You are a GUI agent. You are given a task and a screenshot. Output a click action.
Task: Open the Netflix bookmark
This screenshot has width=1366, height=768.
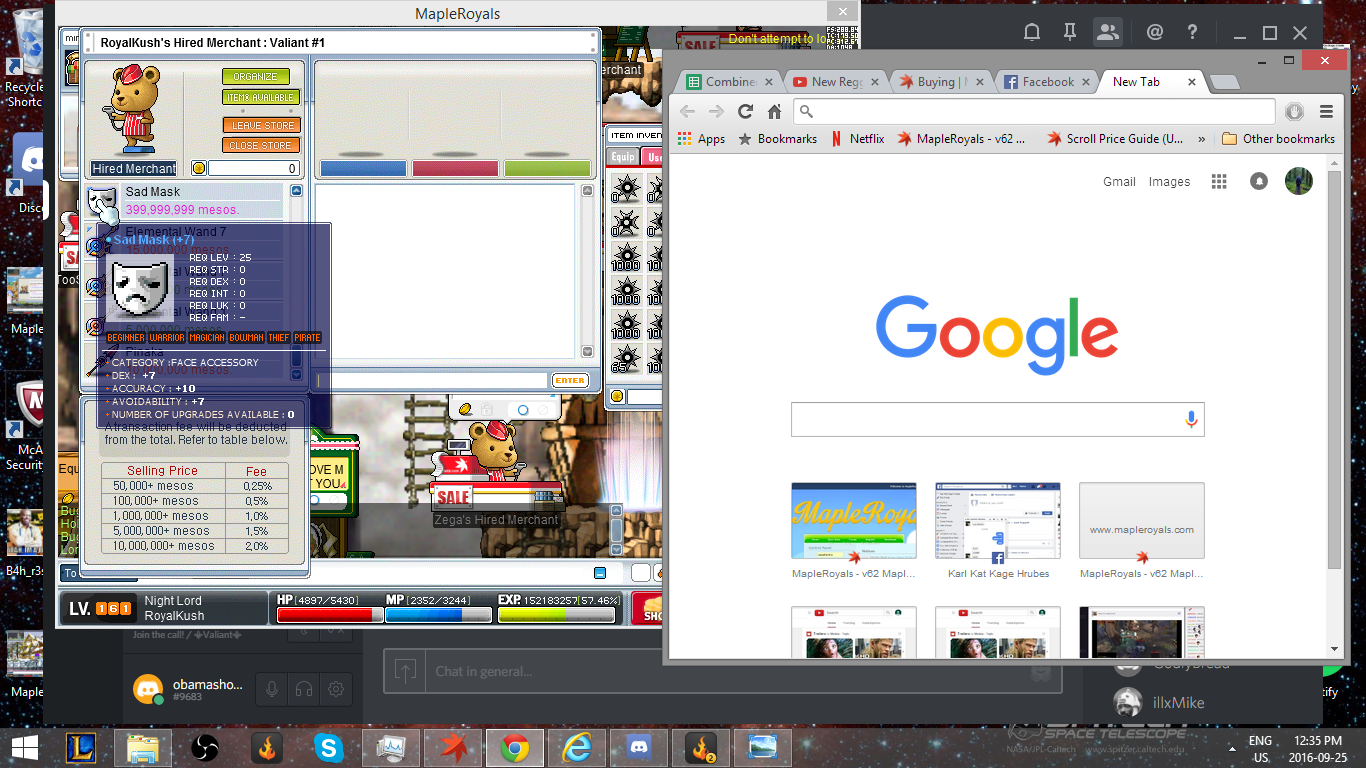(x=858, y=139)
